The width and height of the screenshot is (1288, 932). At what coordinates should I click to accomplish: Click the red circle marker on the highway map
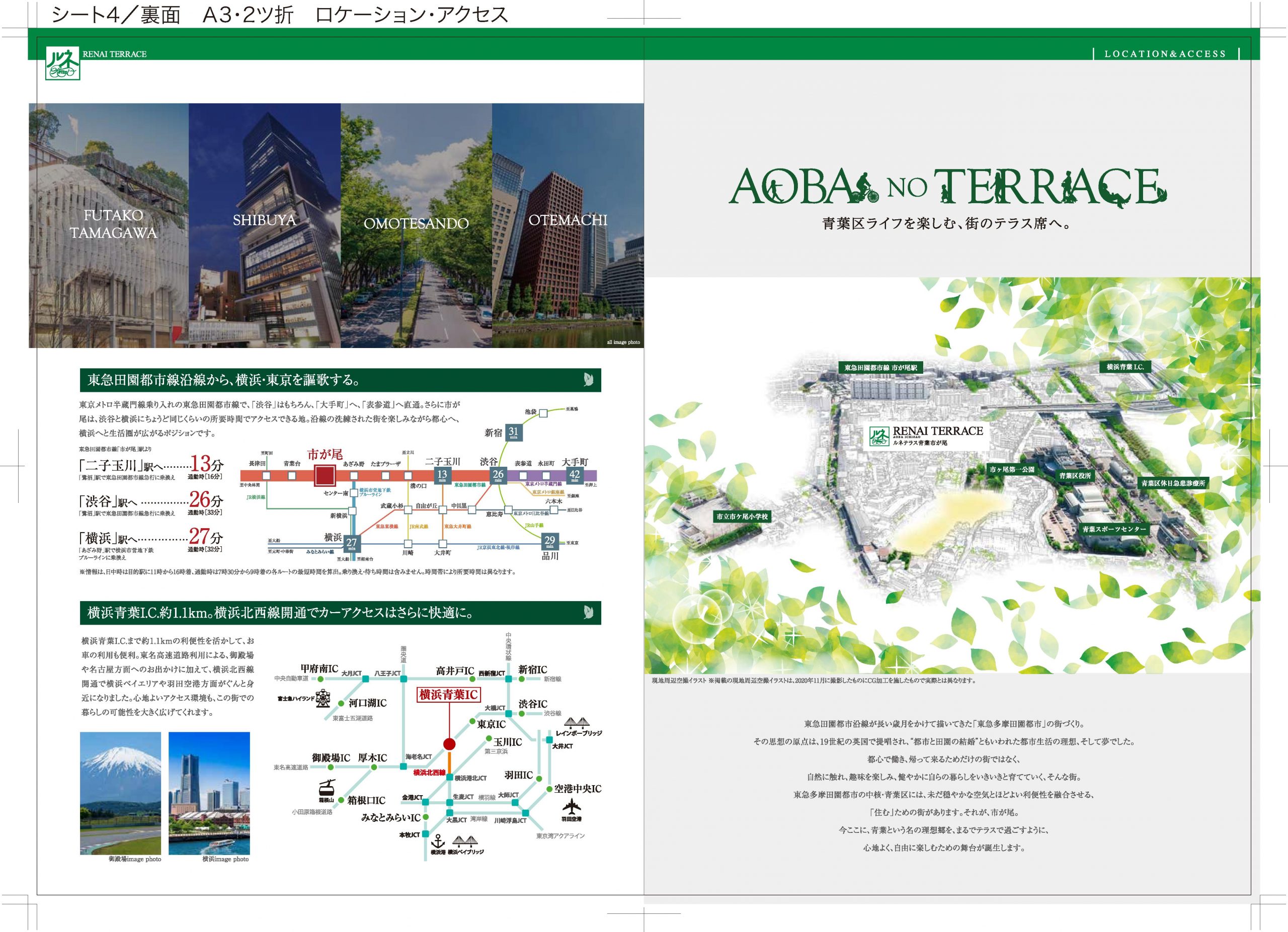[x=449, y=744]
